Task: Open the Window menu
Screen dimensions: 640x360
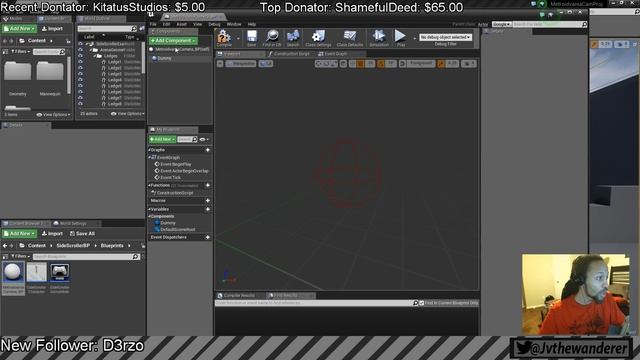Action: coord(234,24)
